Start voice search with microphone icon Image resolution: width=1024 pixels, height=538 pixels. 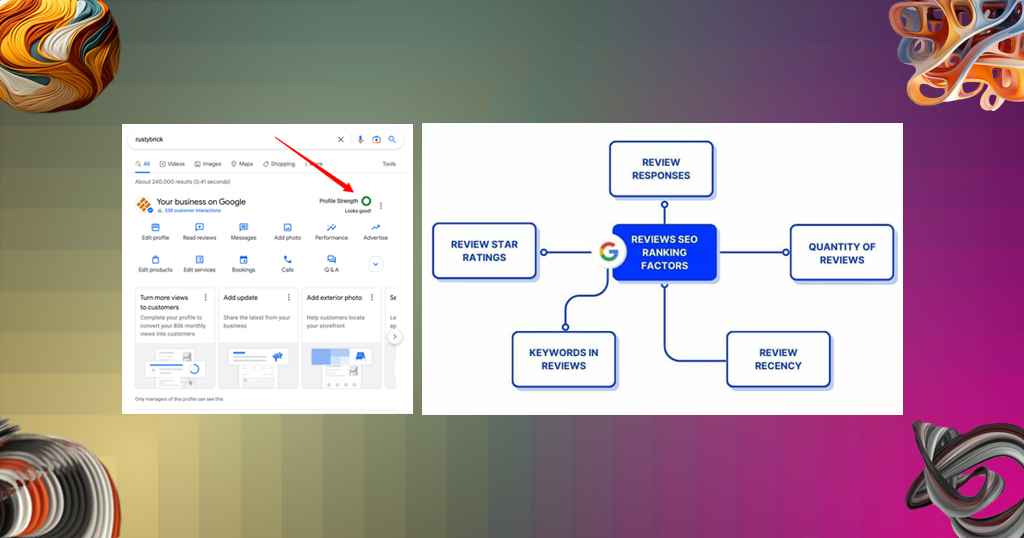click(x=360, y=140)
